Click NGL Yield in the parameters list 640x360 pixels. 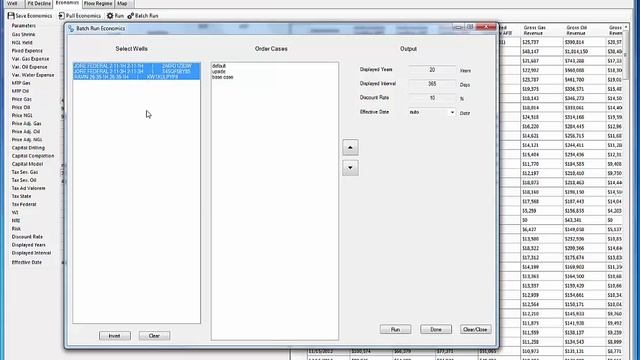pos(22,42)
